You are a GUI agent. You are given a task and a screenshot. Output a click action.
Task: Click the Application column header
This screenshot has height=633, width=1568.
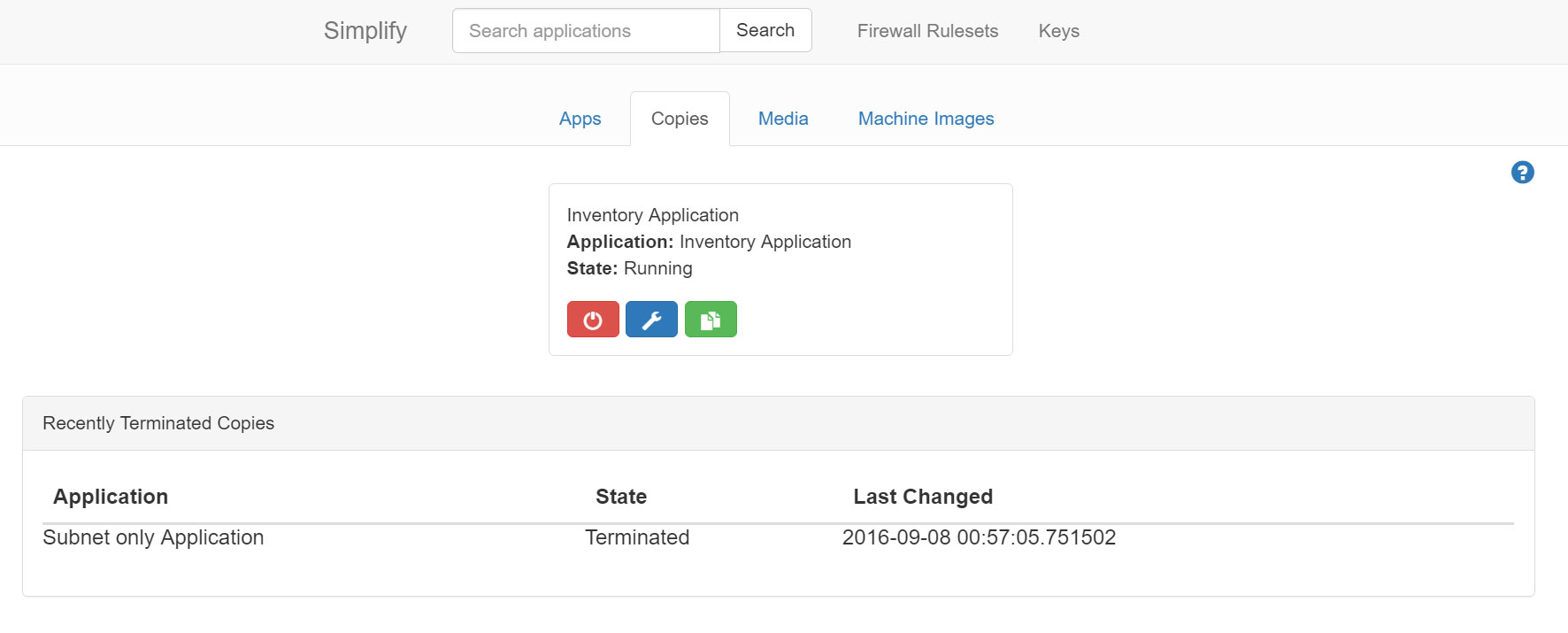111,497
